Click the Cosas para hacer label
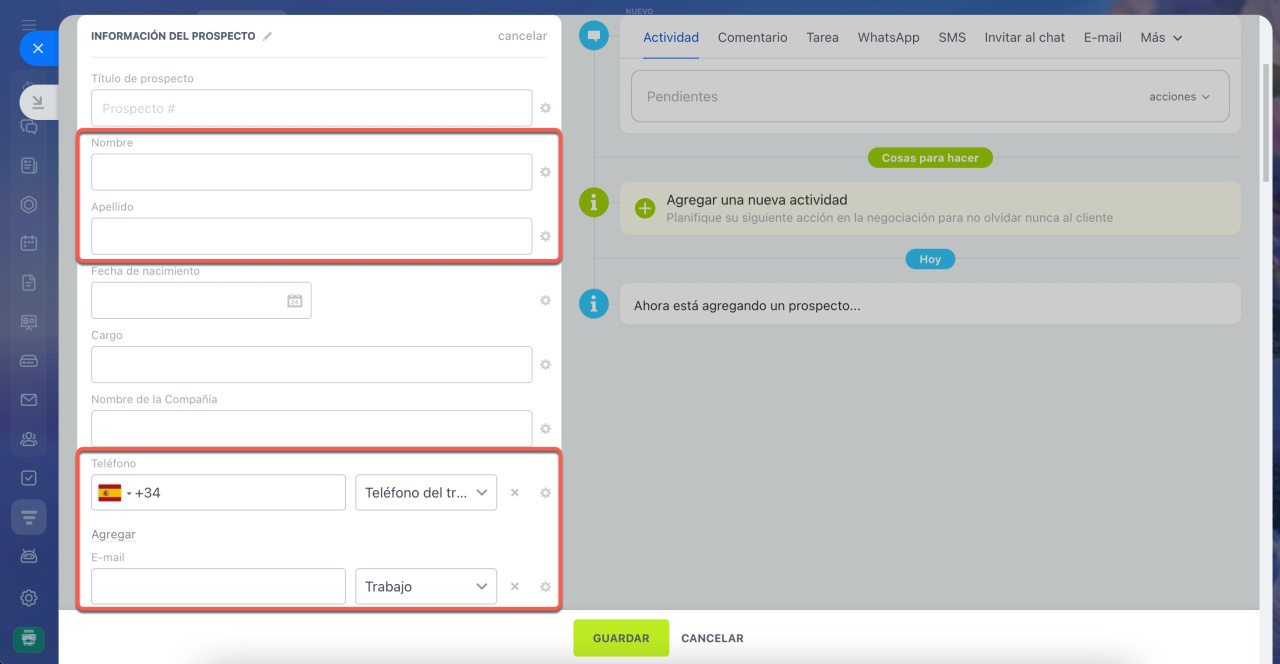 pos(930,158)
